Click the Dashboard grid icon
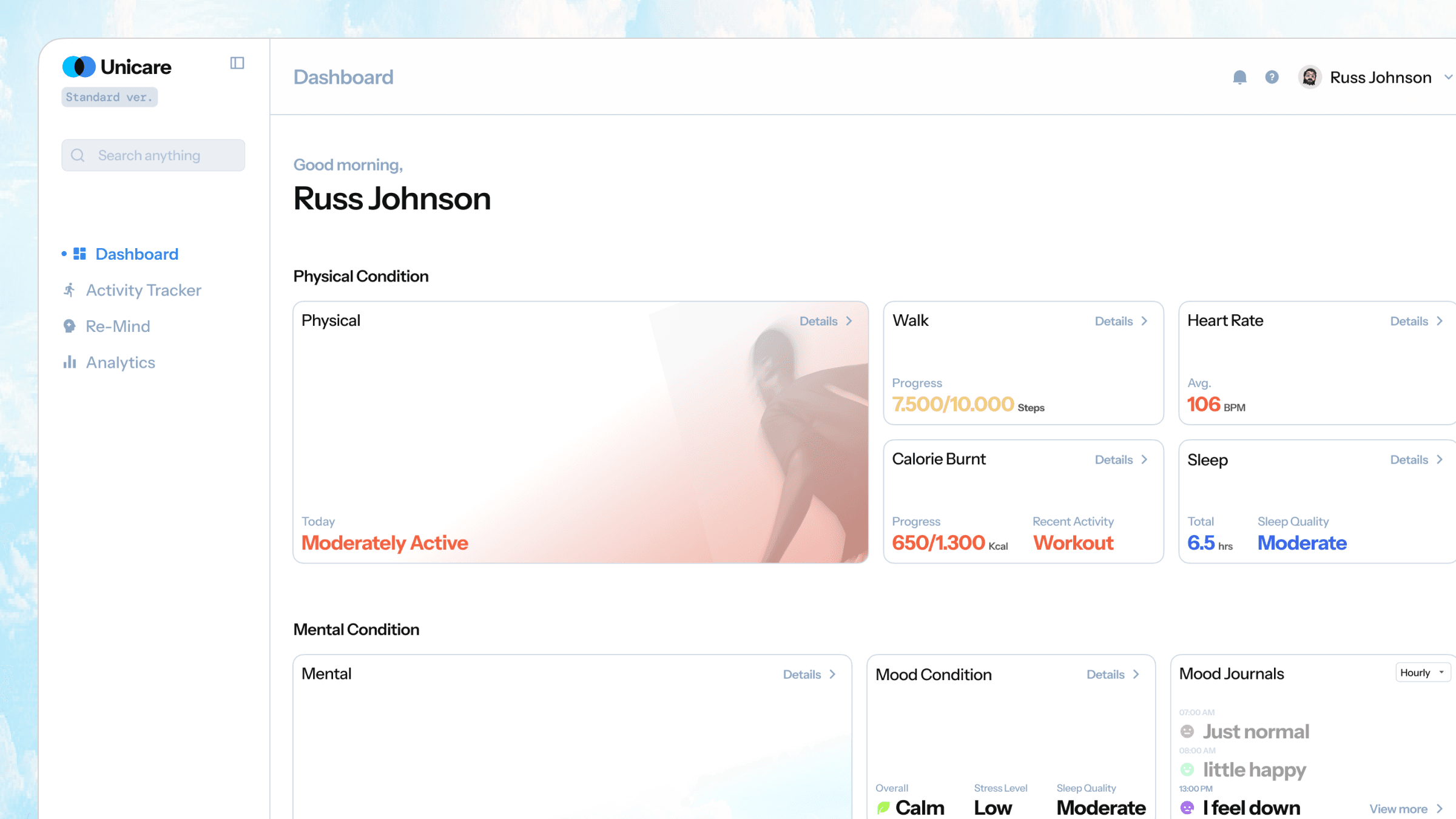The height and width of the screenshot is (819, 1456). point(79,254)
